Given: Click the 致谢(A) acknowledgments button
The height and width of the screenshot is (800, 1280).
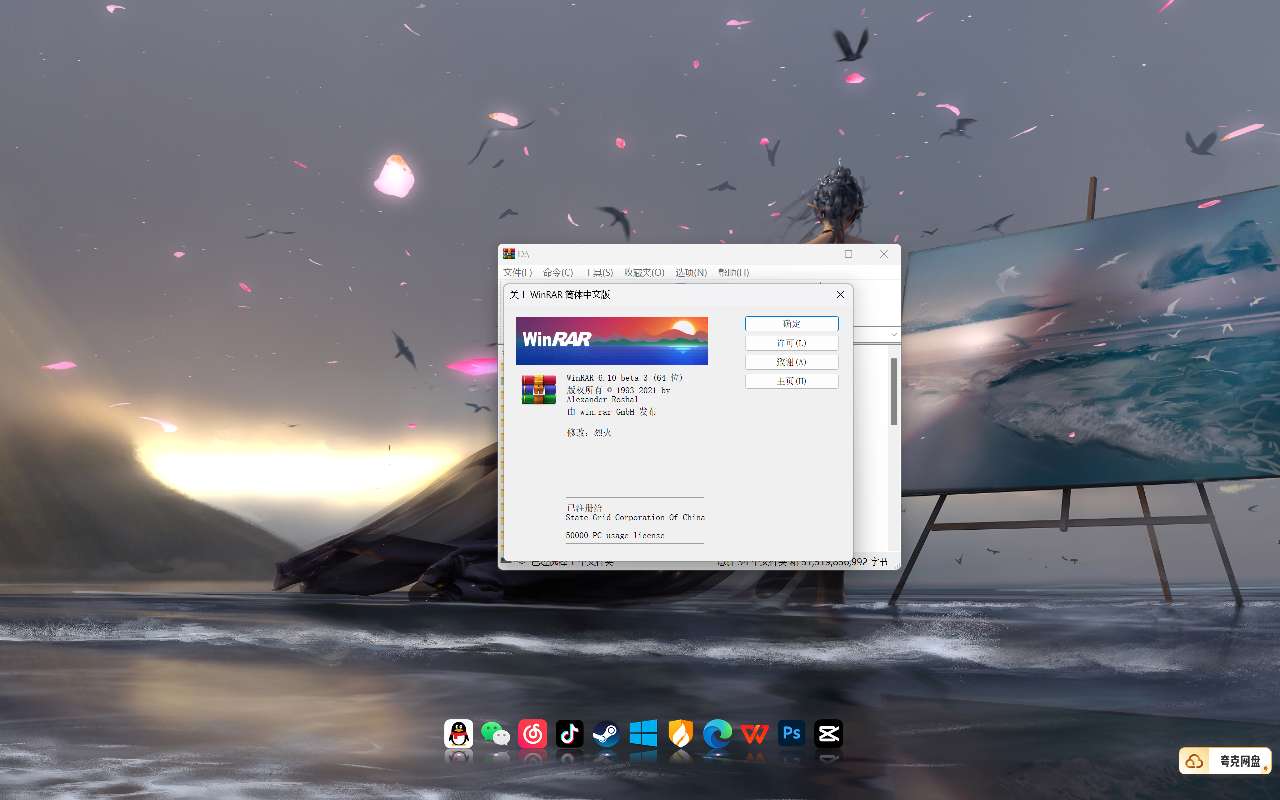Looking at the screenshot, I should [x=792, y=362].
